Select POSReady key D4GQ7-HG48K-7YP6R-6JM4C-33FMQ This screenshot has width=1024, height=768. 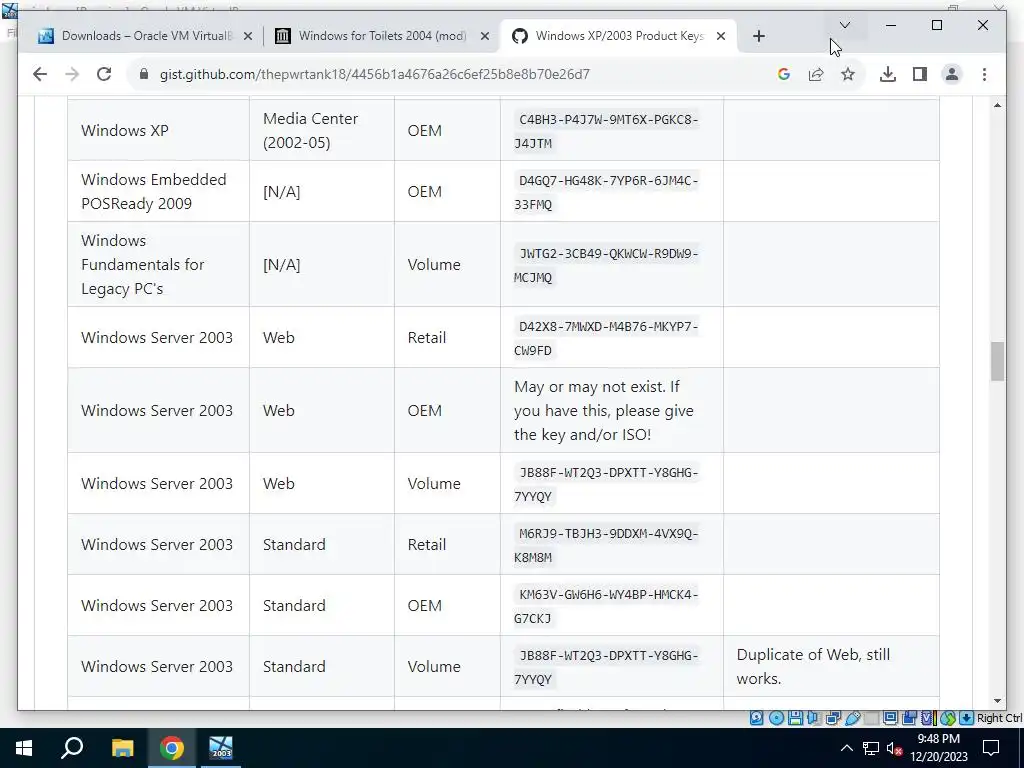tap(606, 193)
